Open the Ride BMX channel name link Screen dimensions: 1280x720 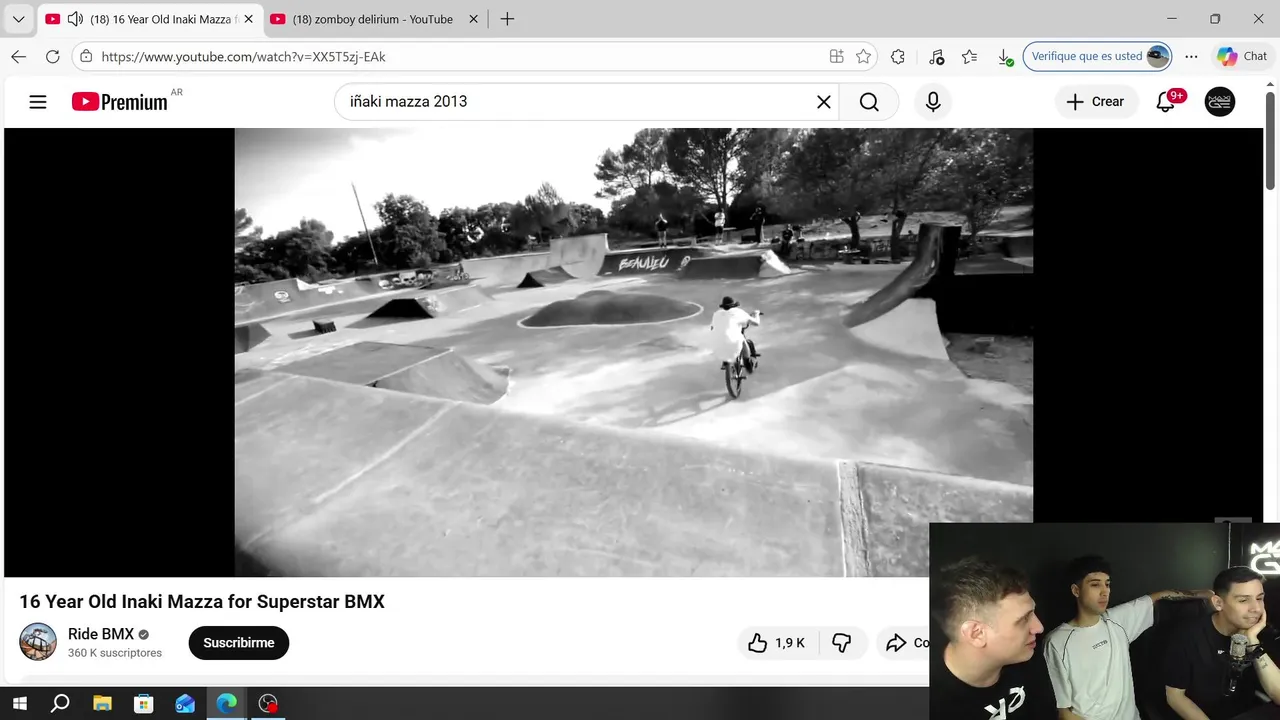[x=101, y=634]
